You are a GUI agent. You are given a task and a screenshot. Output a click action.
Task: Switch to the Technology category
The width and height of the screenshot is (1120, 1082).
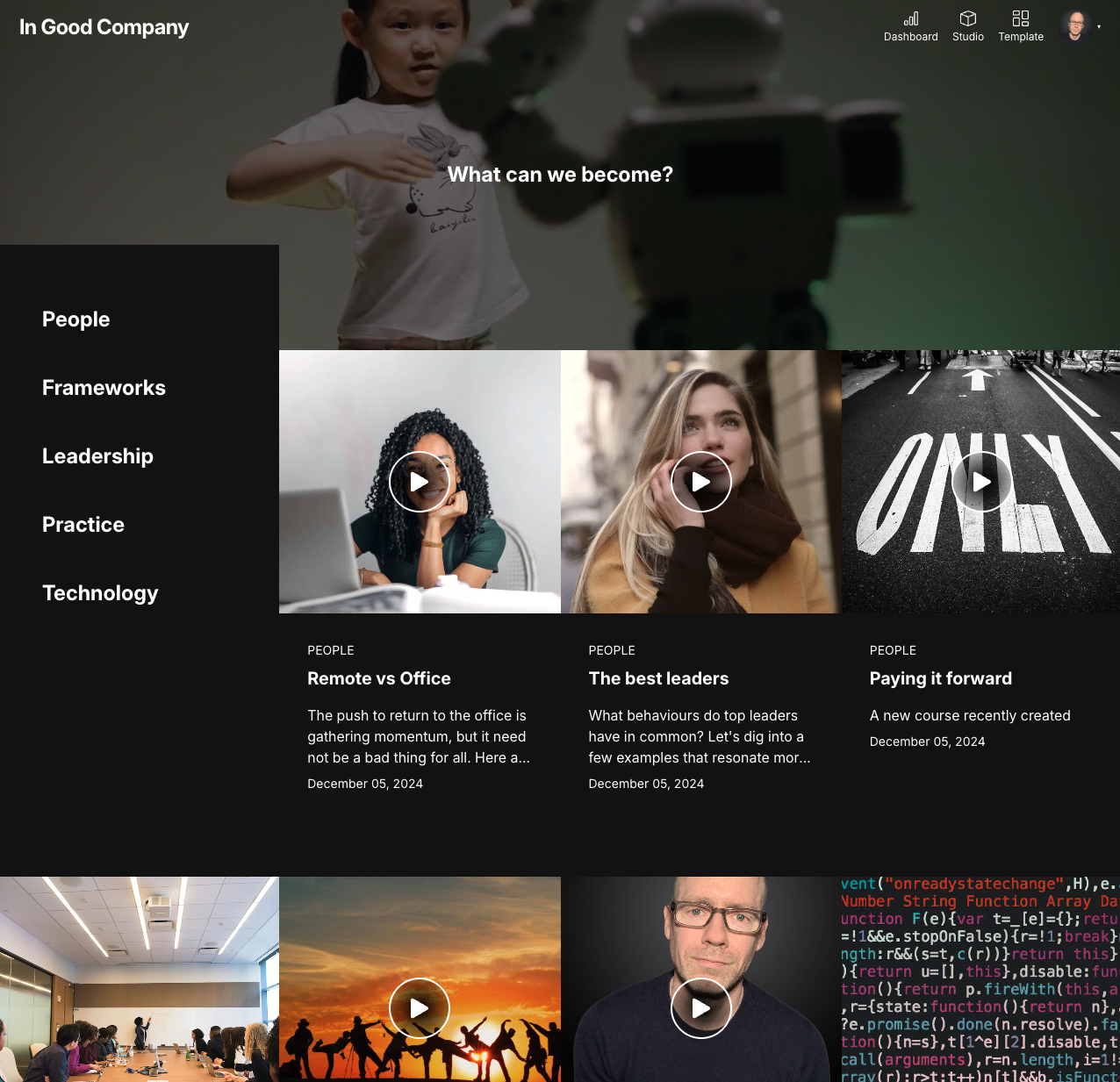[100, 593]
